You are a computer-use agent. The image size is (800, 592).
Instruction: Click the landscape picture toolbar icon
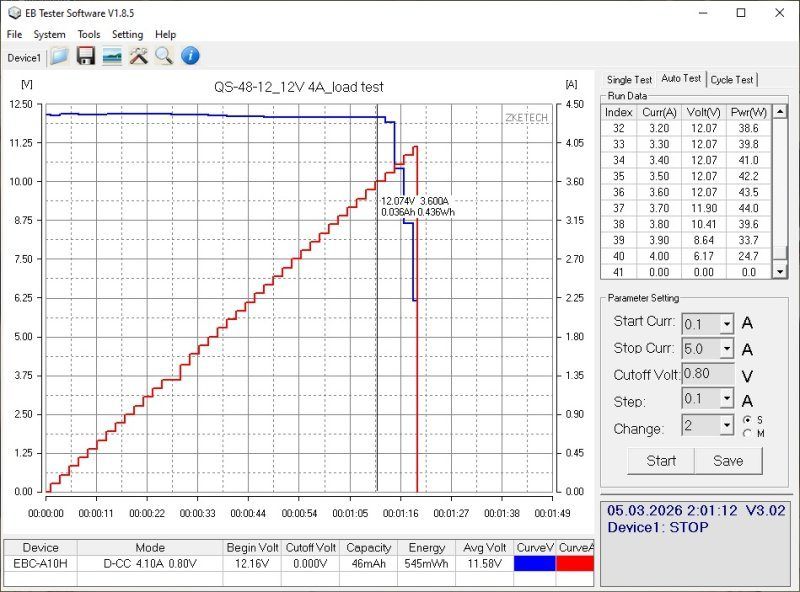click(x=112, y=56)
